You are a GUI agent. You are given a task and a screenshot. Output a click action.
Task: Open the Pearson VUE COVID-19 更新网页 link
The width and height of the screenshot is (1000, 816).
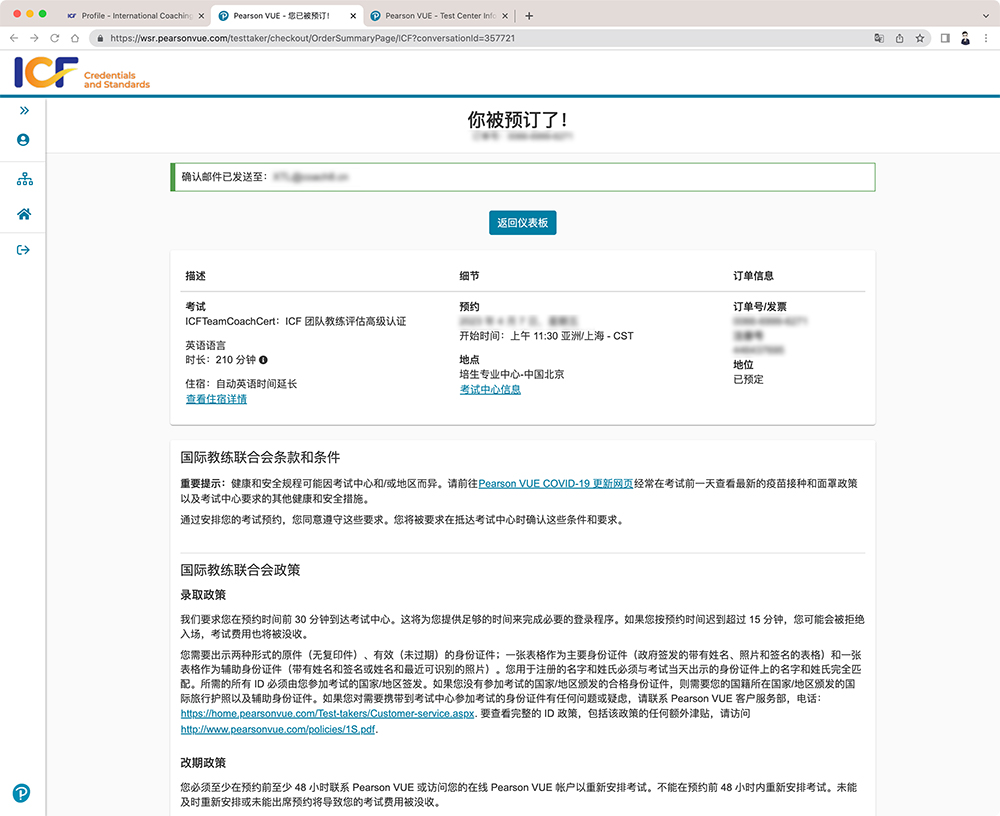pos(555,483)
